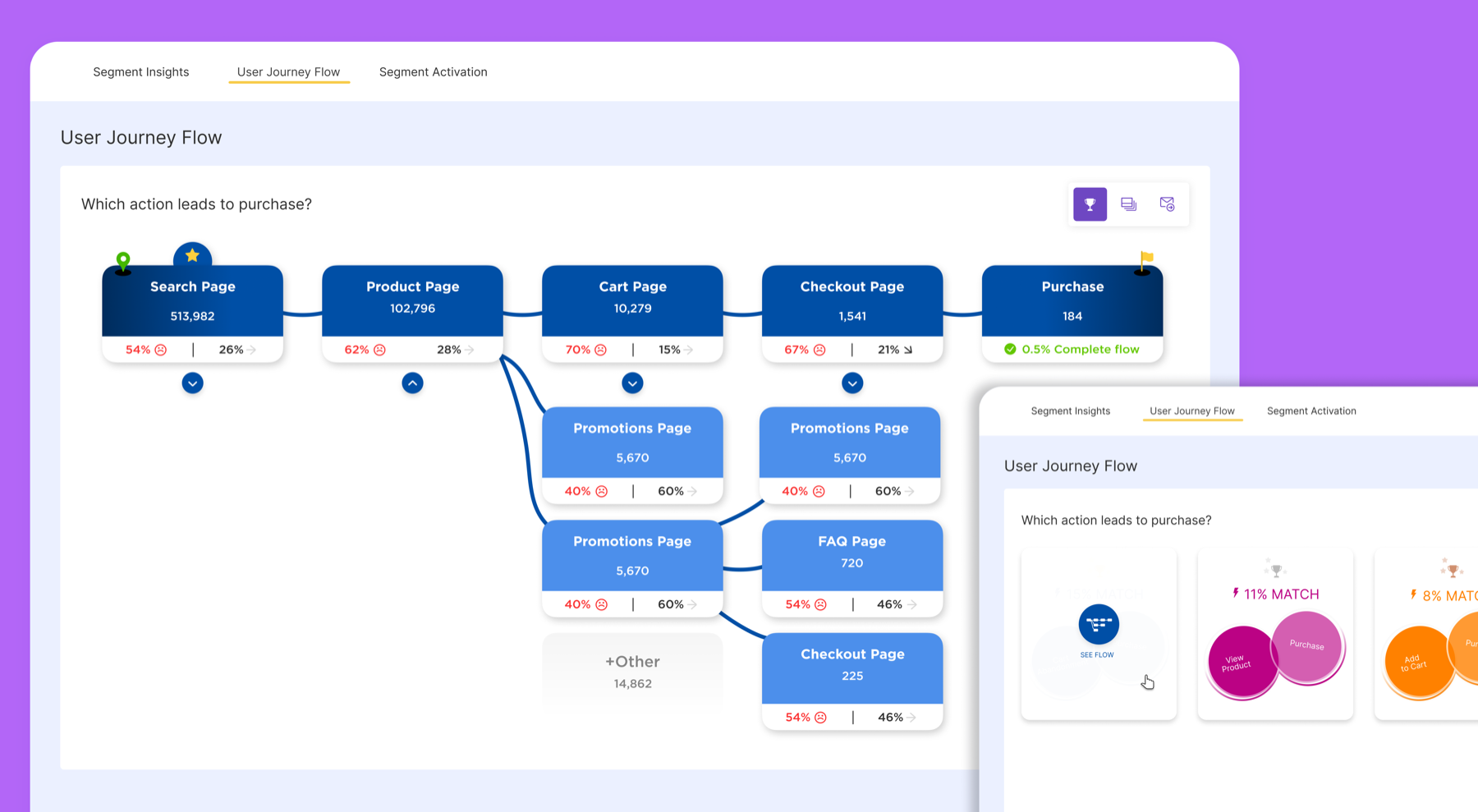This screenshot has height=812, width=1478.
Task: Click the 14,862 count under +Other
Action: pyautogui.click(x=632, y=683)
